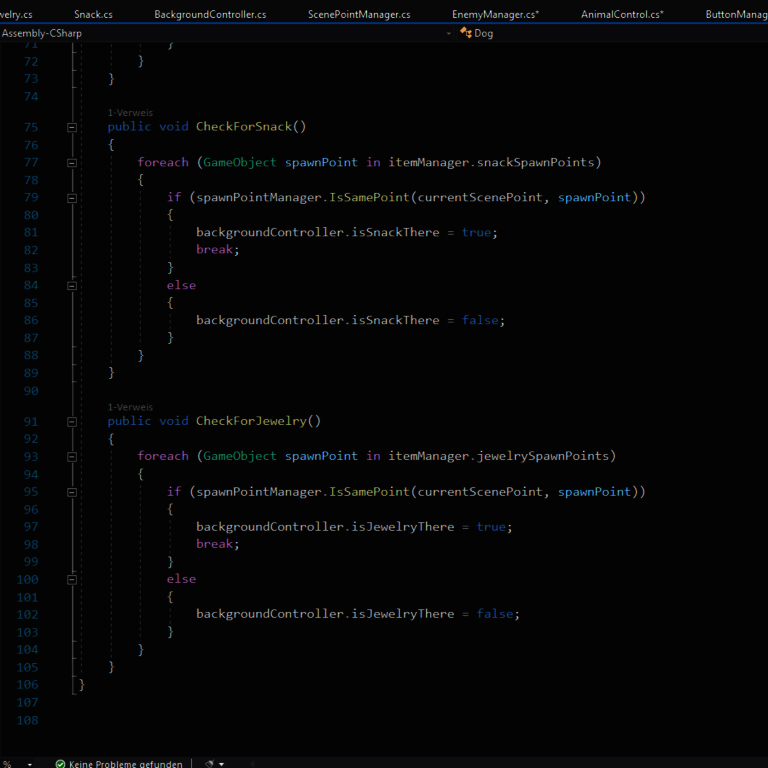Open the code cleanup options arrow
Screen dimensions: 768x768
[222, 764]
